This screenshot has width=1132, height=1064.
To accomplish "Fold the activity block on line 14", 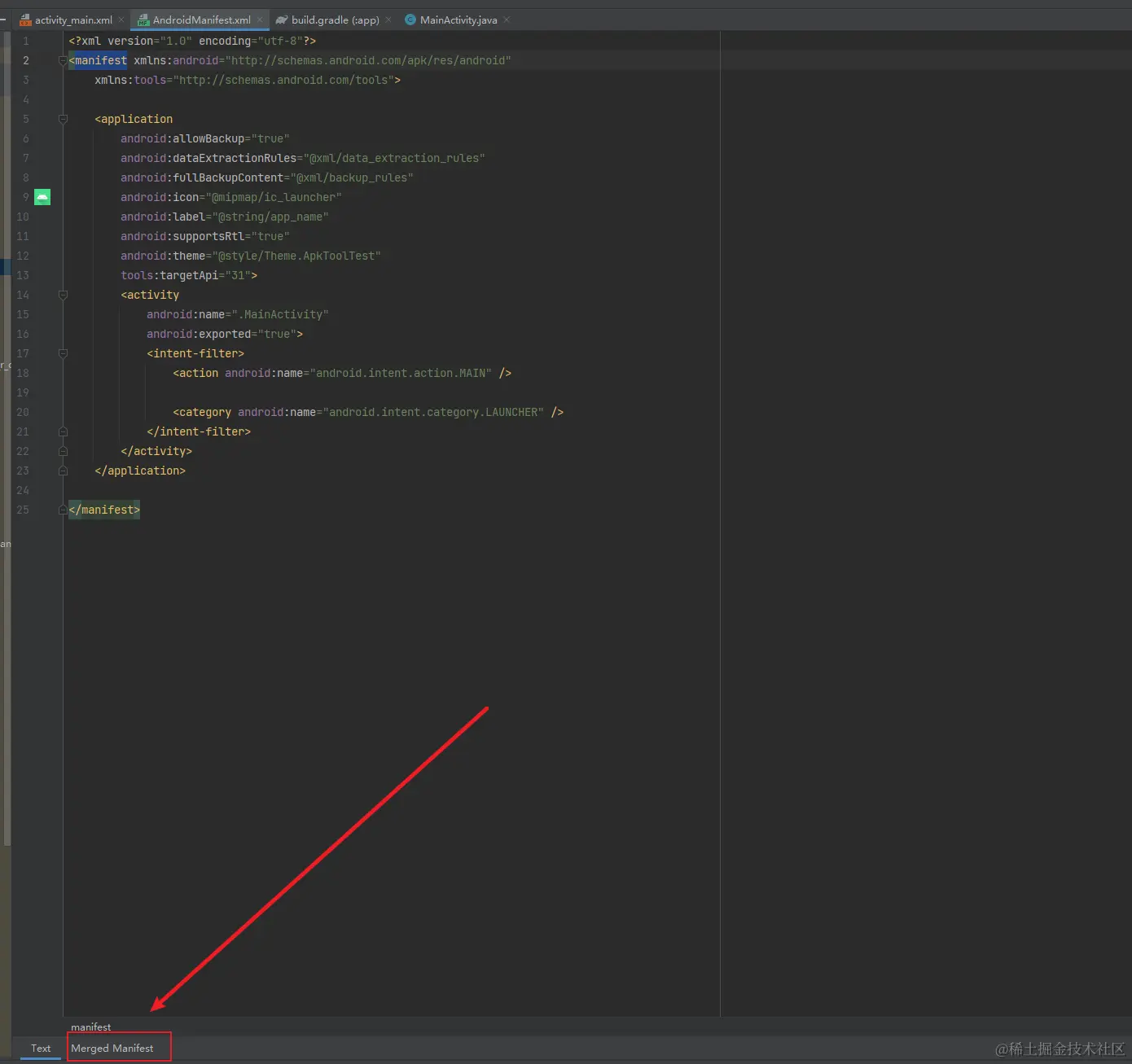I will click(63, 295).
